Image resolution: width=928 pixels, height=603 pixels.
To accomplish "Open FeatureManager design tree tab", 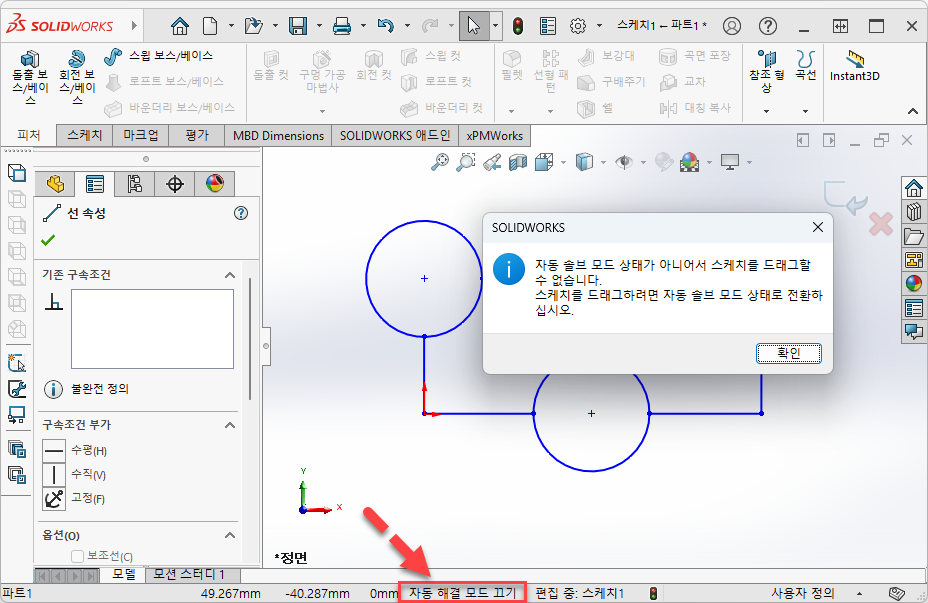I will pyautogui.click(x=55, y=184).
